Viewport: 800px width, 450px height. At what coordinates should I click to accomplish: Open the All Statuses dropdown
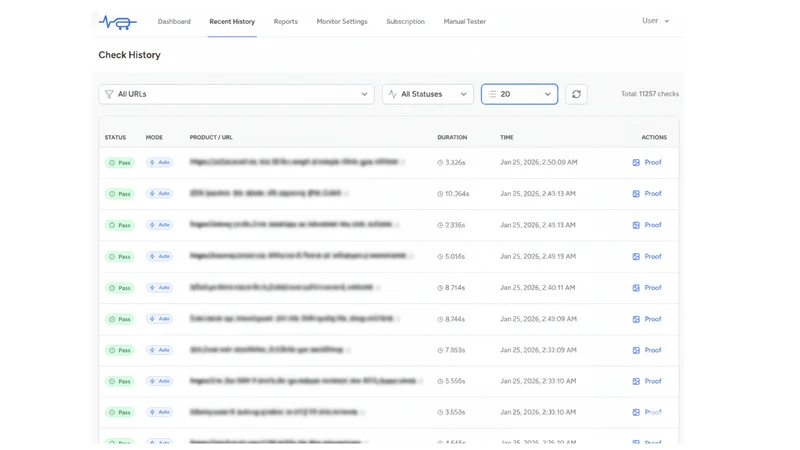click(428, 94)
